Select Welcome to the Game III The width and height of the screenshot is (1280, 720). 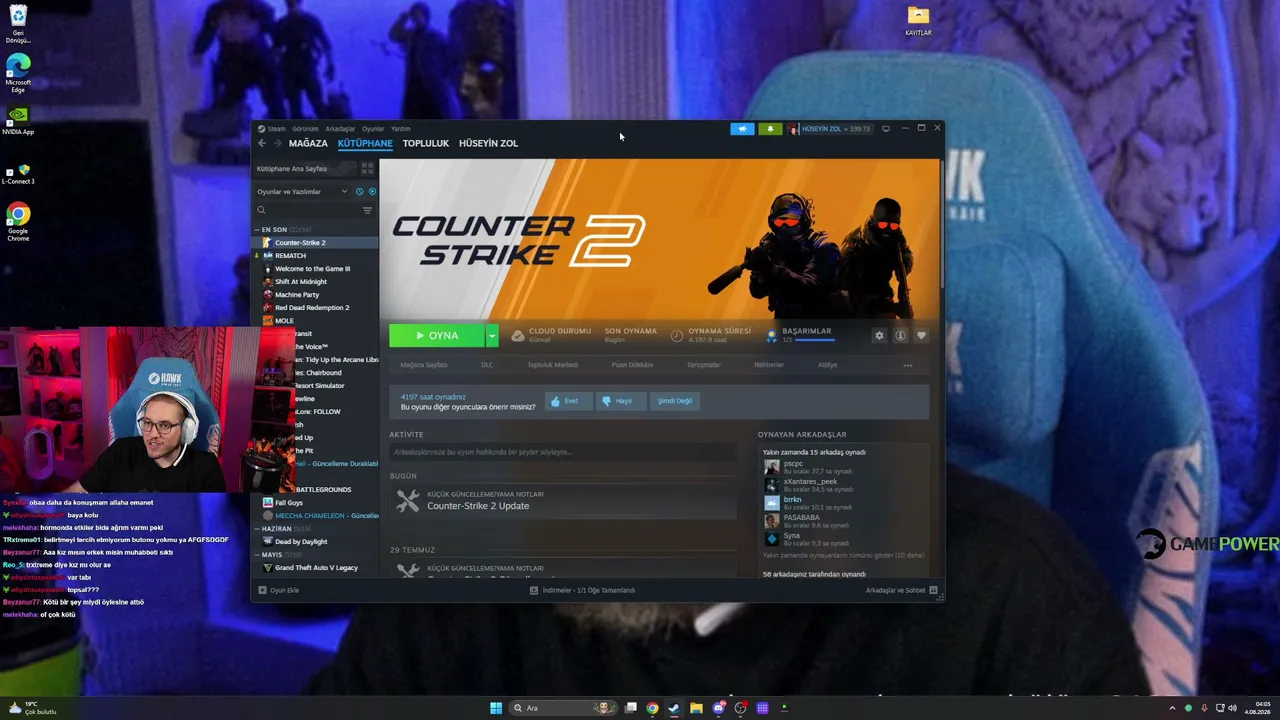316,269
